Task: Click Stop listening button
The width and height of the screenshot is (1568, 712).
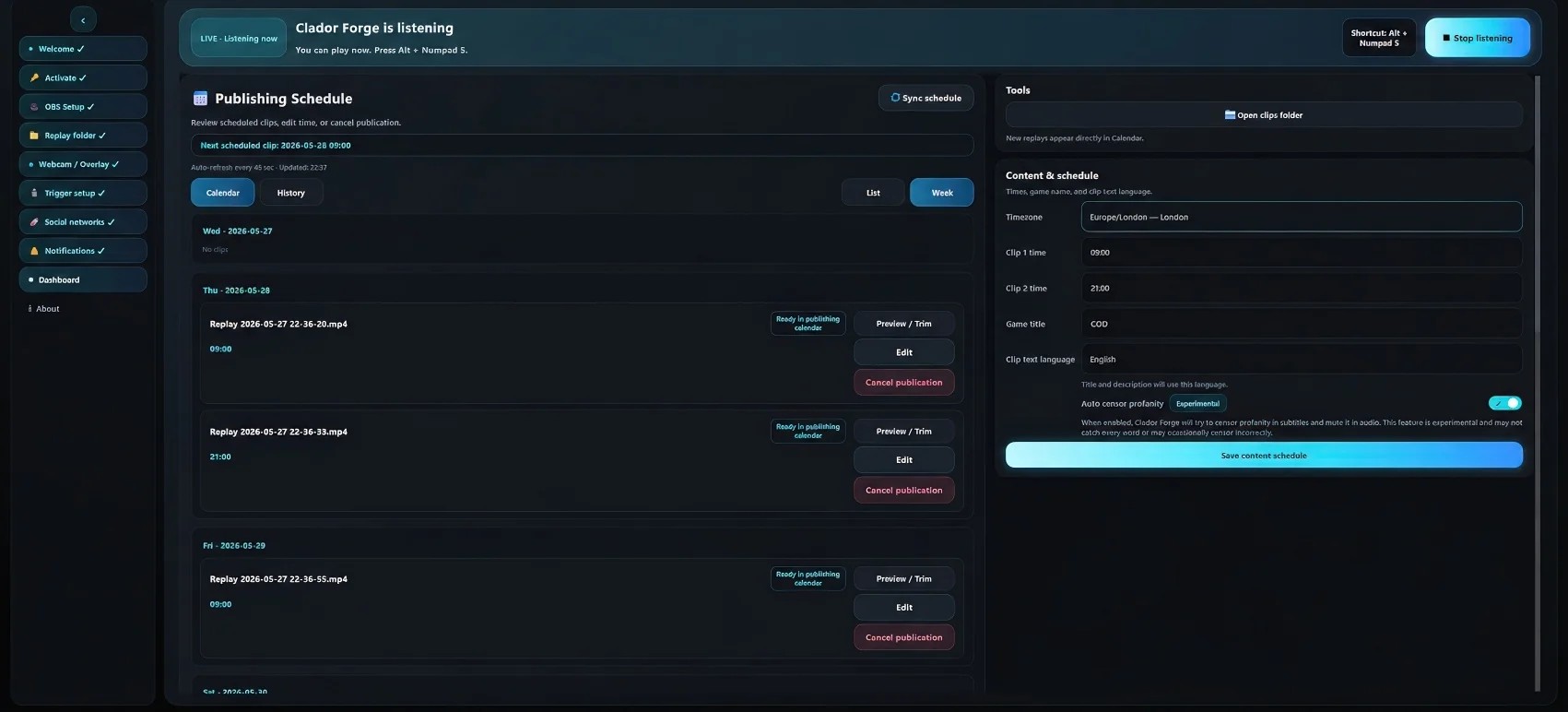Action: pos(1478,38)
